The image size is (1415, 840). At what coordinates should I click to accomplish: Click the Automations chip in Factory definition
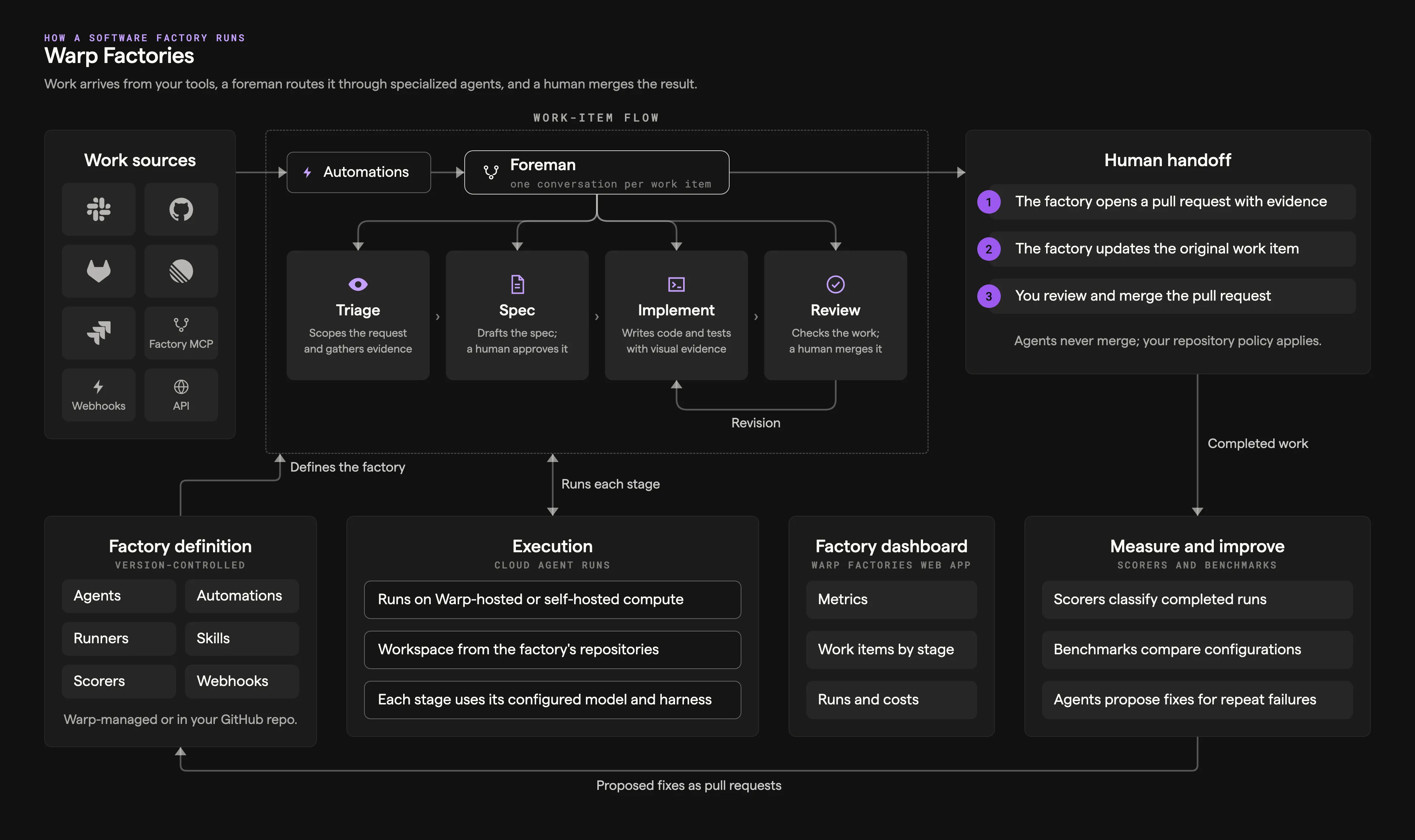(x=242, y=596)
